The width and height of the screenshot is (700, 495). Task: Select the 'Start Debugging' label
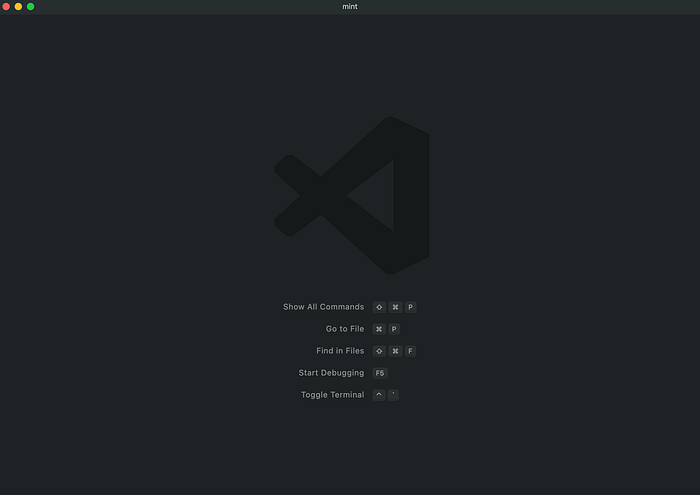coord(331,373)
